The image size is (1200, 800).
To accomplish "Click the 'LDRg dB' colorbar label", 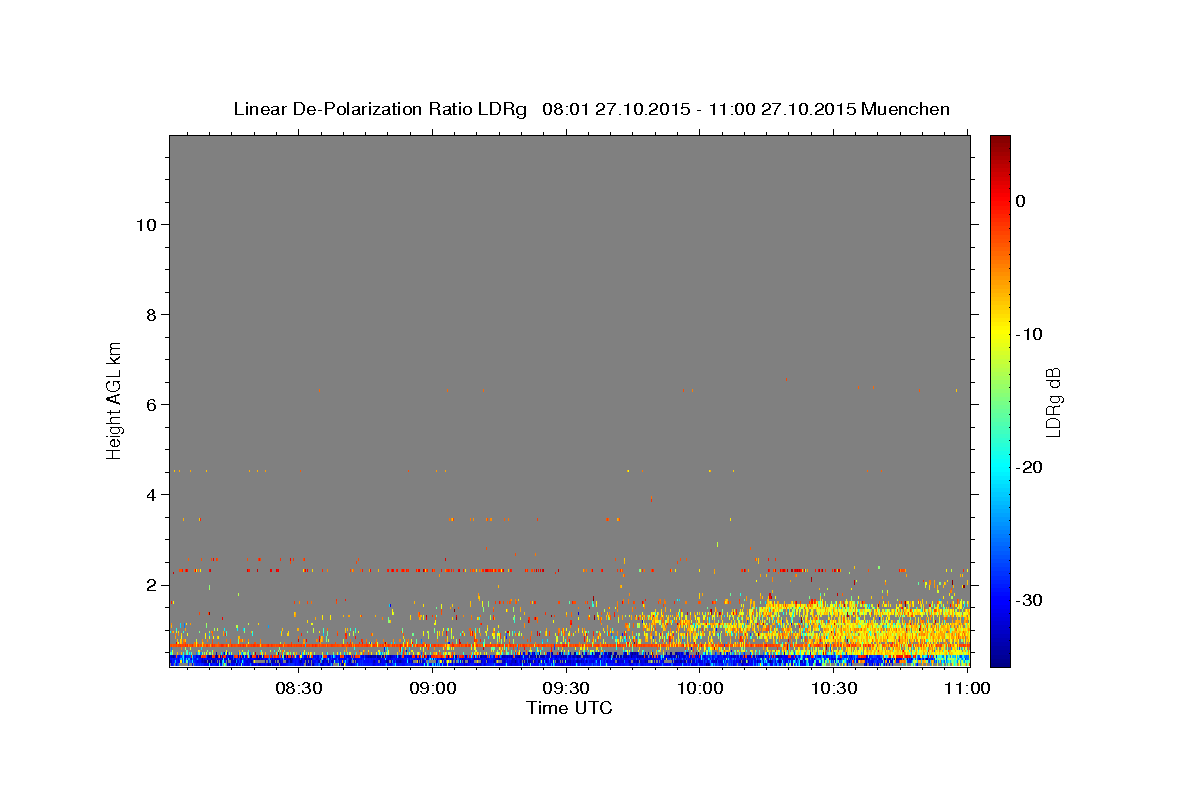I will pyautogui.click(x=1053, y=401).
